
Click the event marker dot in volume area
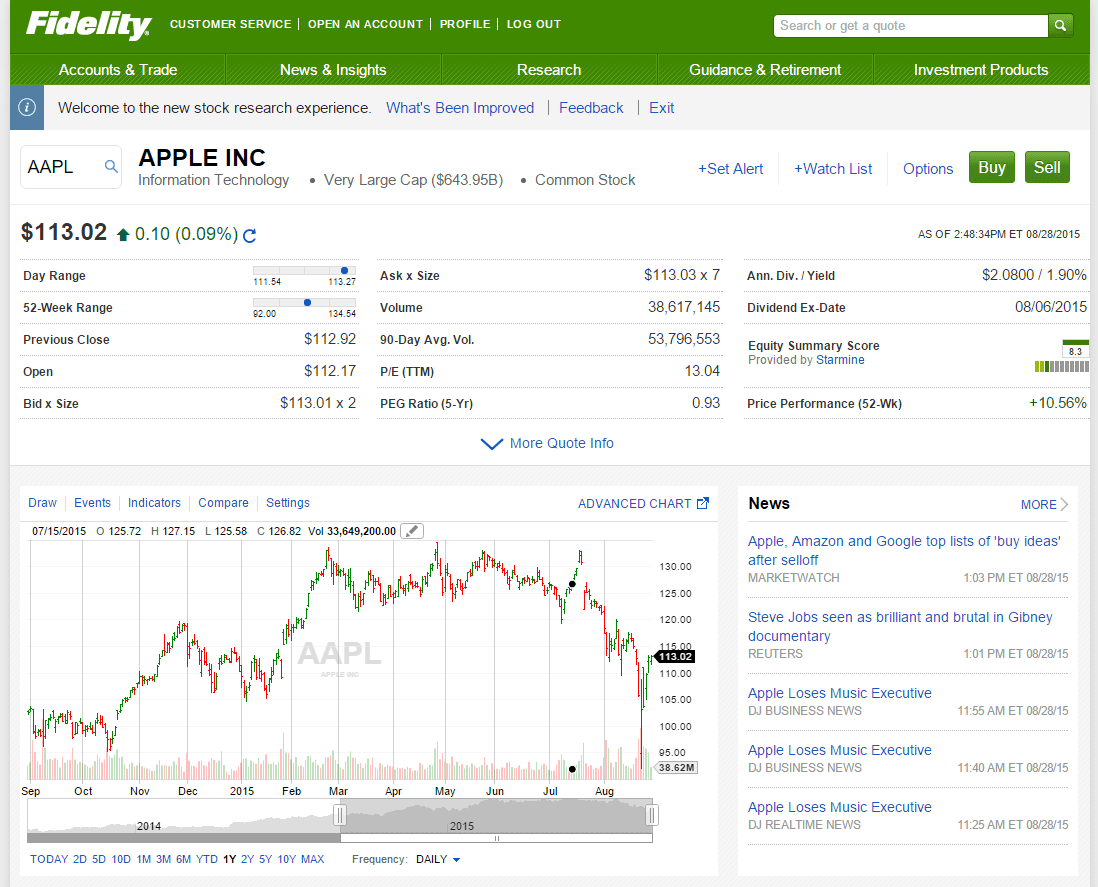572,769
